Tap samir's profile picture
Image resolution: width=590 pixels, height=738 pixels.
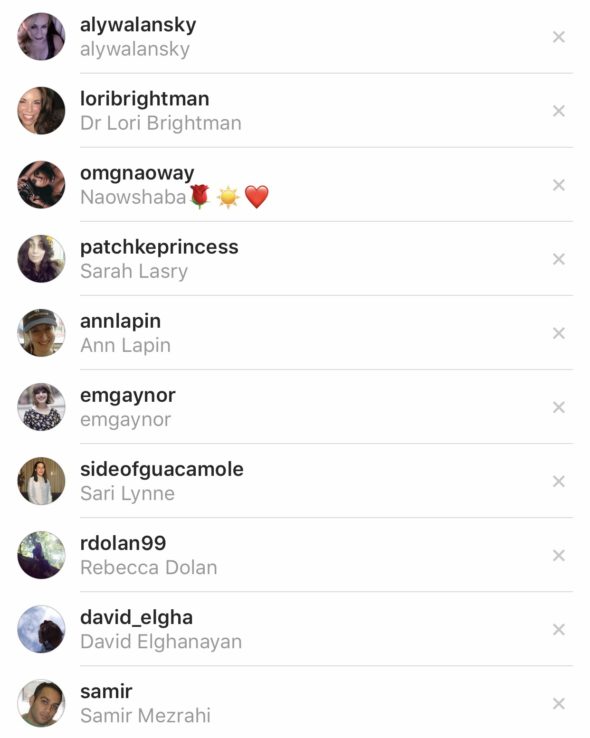(41, 704)
